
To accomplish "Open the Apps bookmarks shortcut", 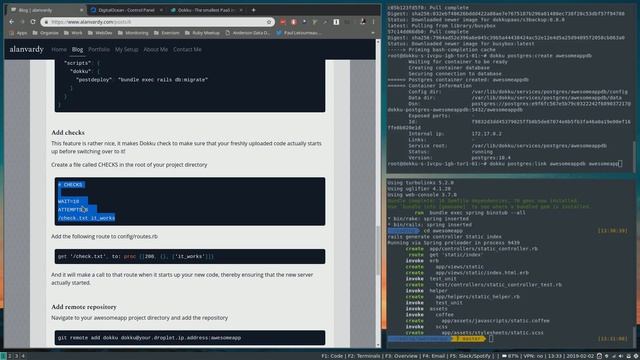I will click(x=18, y=33).
